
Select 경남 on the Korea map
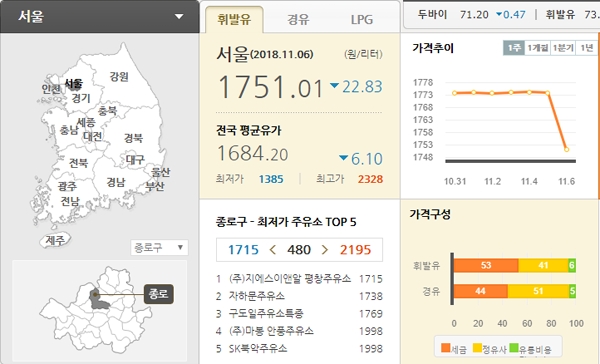click(116, 182)
